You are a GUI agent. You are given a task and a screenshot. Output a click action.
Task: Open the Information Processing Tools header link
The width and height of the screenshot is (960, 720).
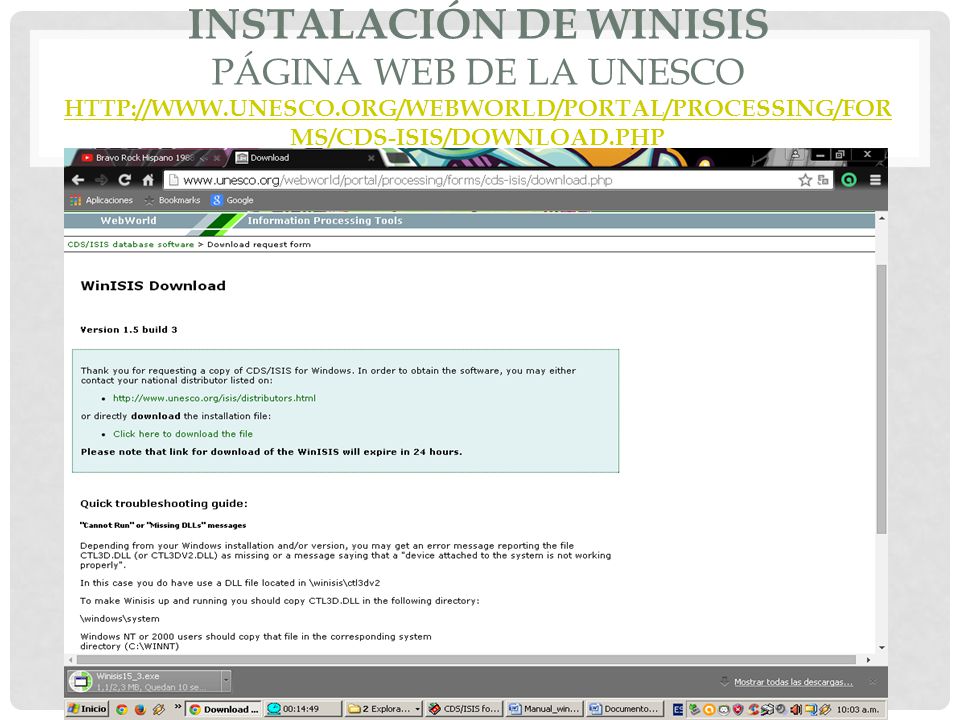point(325,220)
